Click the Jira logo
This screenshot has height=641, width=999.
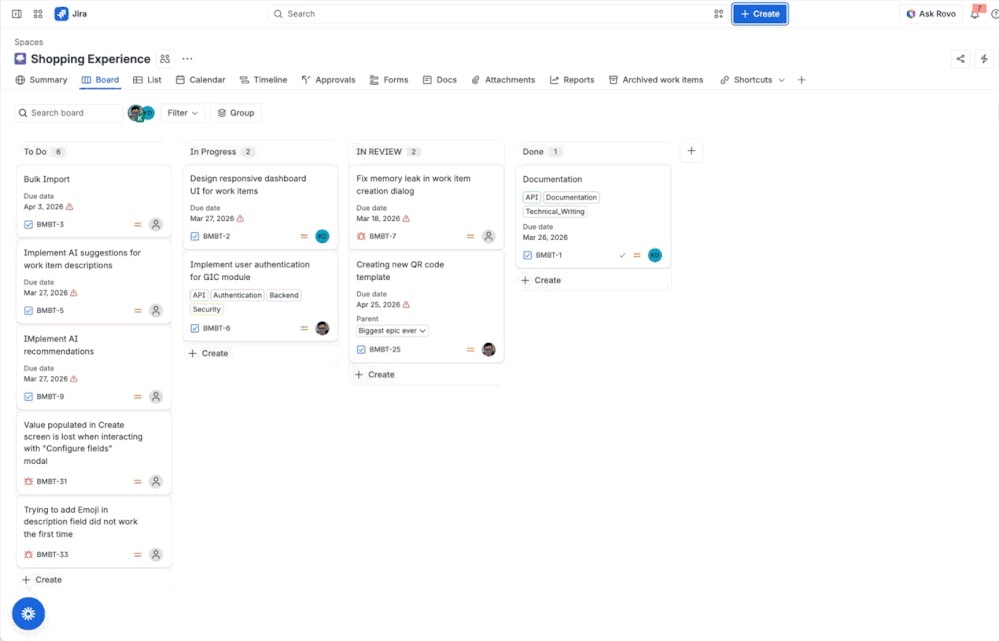[71, 13]
